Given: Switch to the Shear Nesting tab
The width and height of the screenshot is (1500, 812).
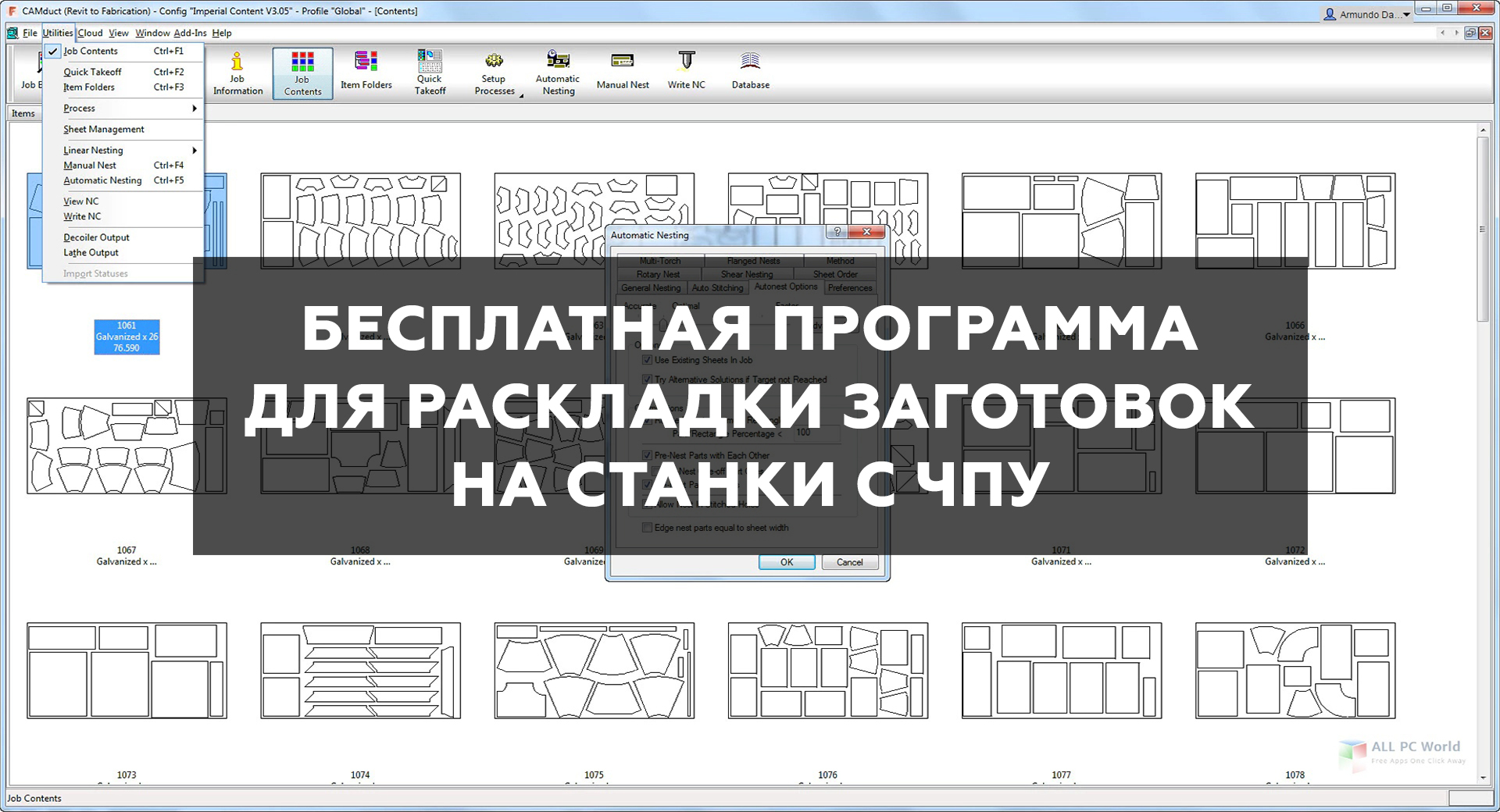Looking at the screenshot, I should (747, 274).
